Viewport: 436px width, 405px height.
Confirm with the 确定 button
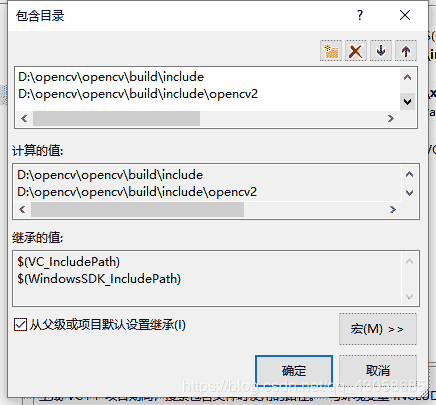click(x=294, y=370)
